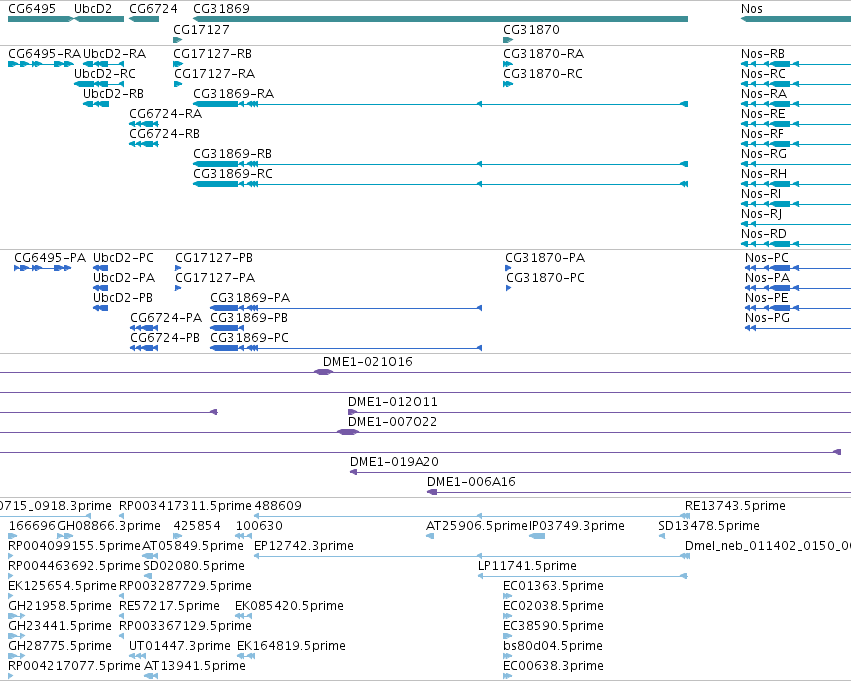The height and width of the screenshot is (681, 851).
Task: Click protein UbcD2-PB
Action: tap(123, 298)
